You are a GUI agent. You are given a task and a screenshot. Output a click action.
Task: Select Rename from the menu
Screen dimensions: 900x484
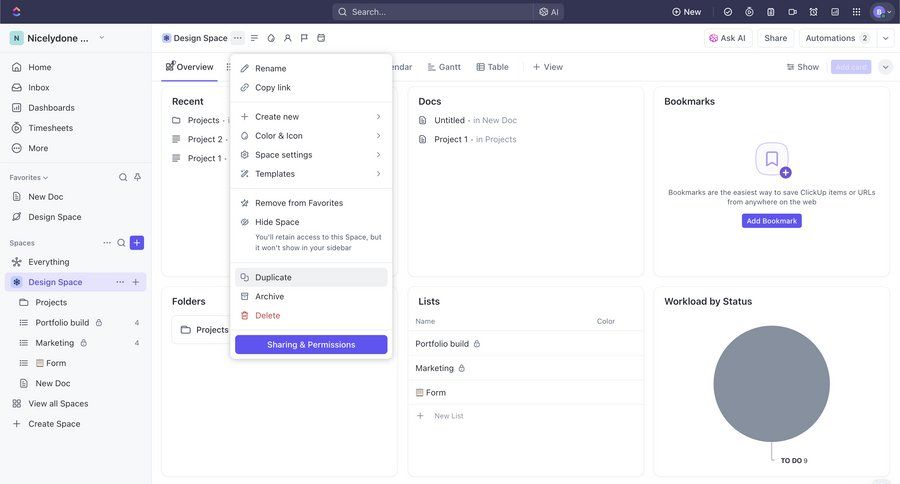click(x=311, y=68)
